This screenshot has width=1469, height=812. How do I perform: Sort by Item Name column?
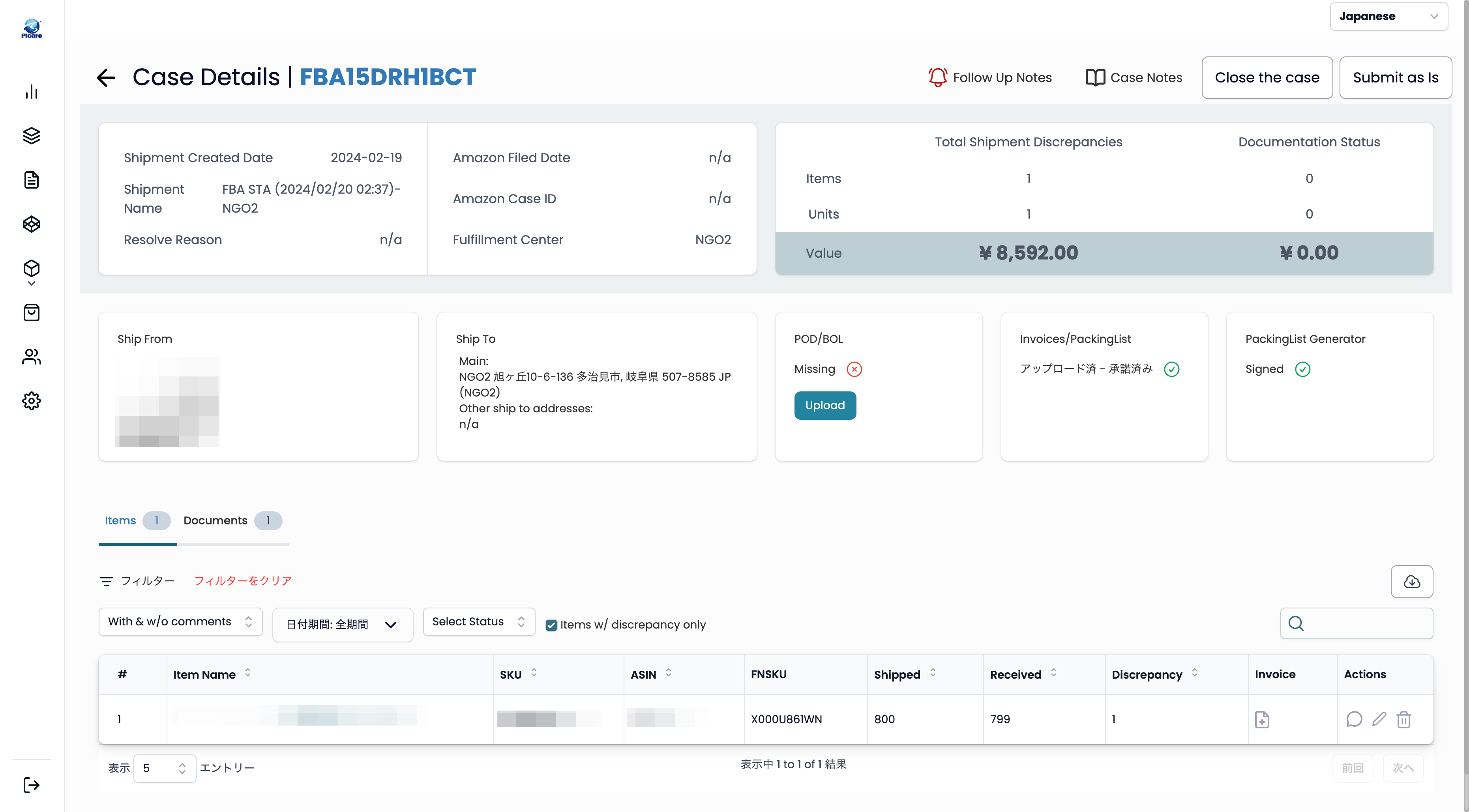pos(247,674)
